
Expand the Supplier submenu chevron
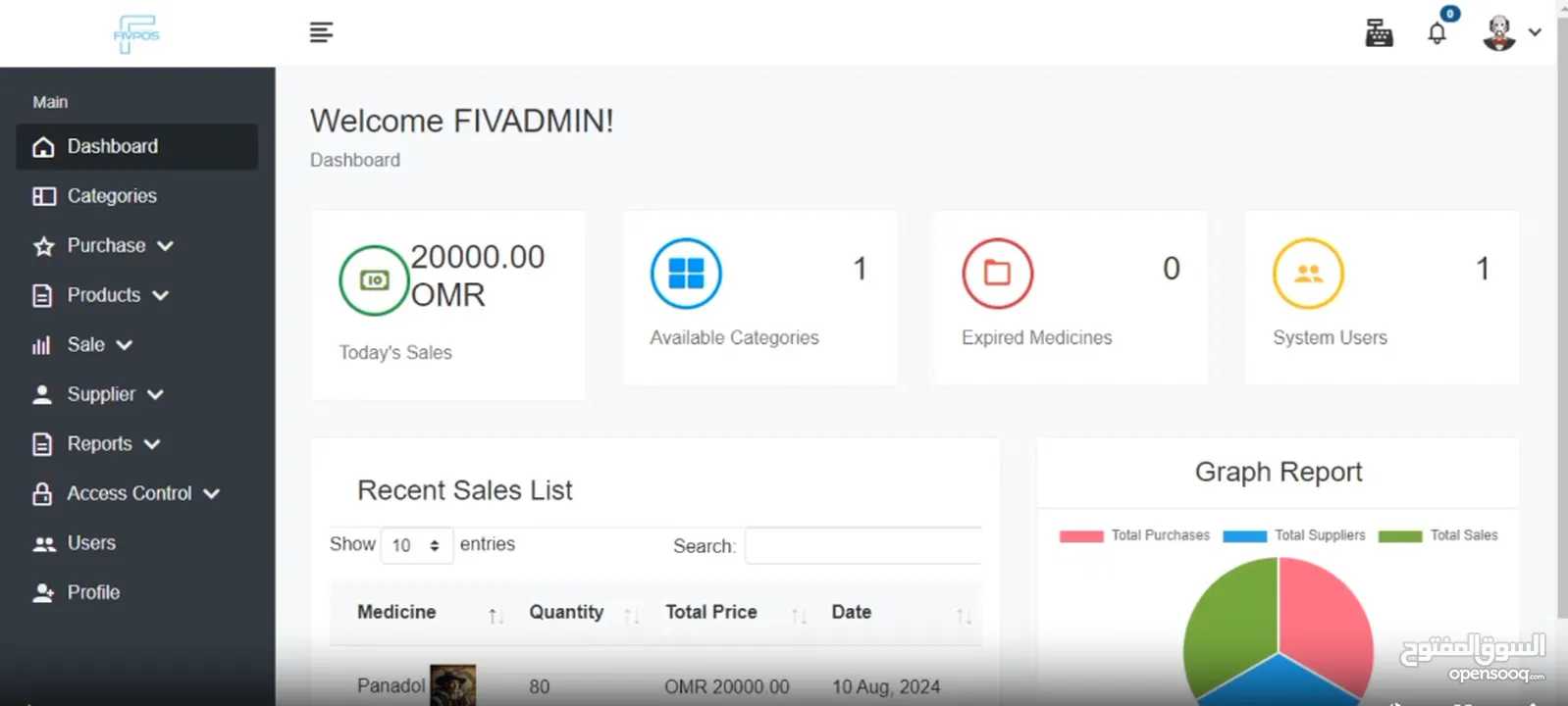click(155, 394)
